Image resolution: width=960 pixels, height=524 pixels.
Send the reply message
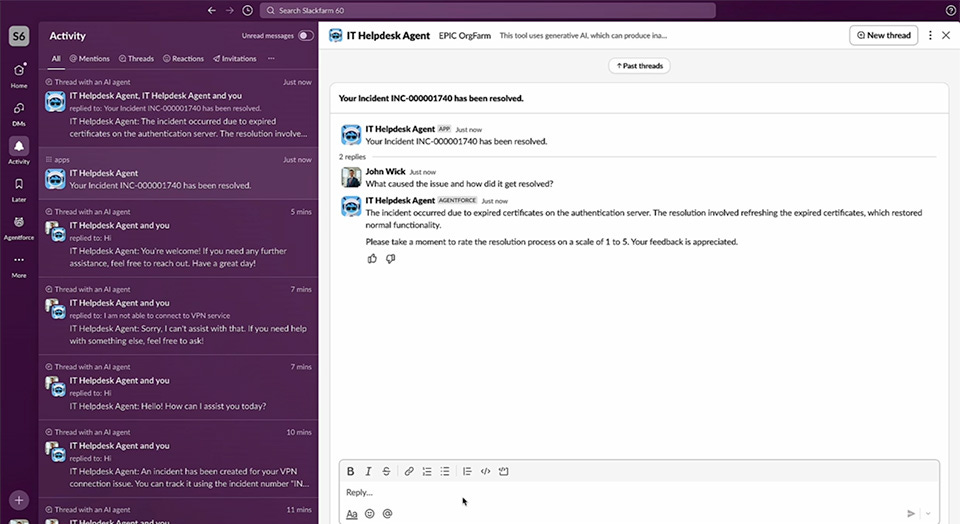(911, 514)
